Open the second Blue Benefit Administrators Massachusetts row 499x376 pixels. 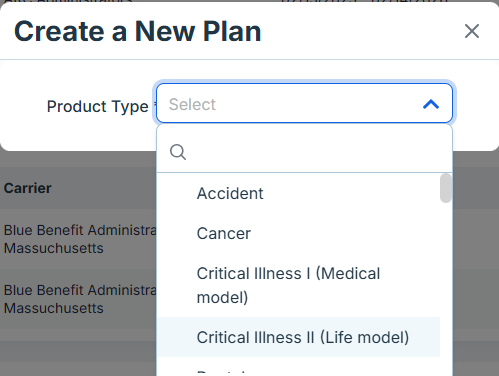(79, 299)
